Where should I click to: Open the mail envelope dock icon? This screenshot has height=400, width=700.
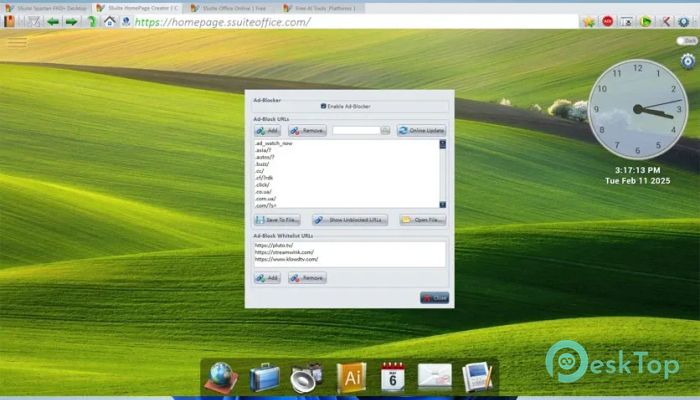(434, 375)
